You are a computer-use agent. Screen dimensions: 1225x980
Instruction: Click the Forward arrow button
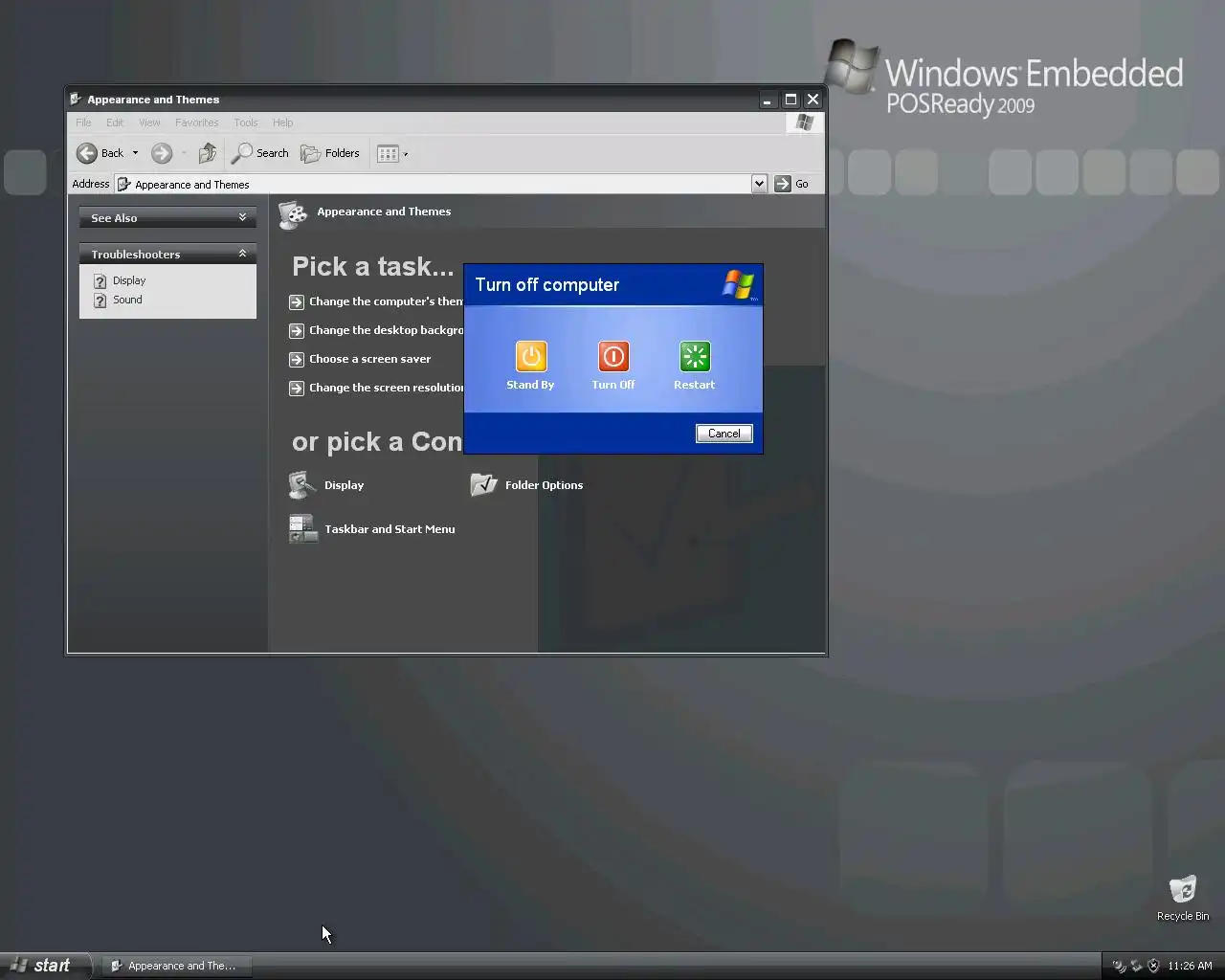point(162,153)
